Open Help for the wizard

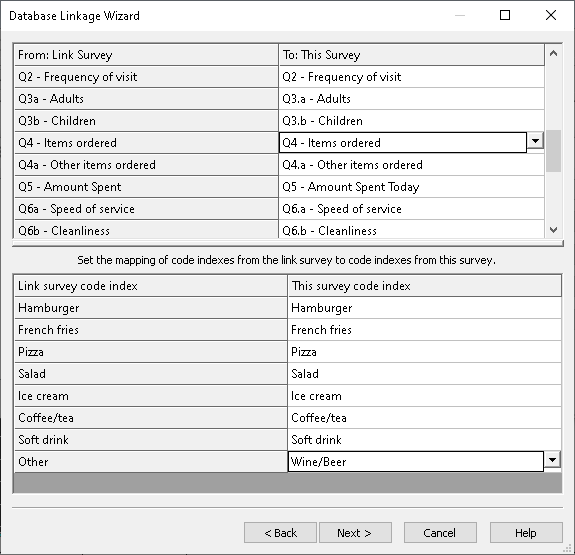526,533
